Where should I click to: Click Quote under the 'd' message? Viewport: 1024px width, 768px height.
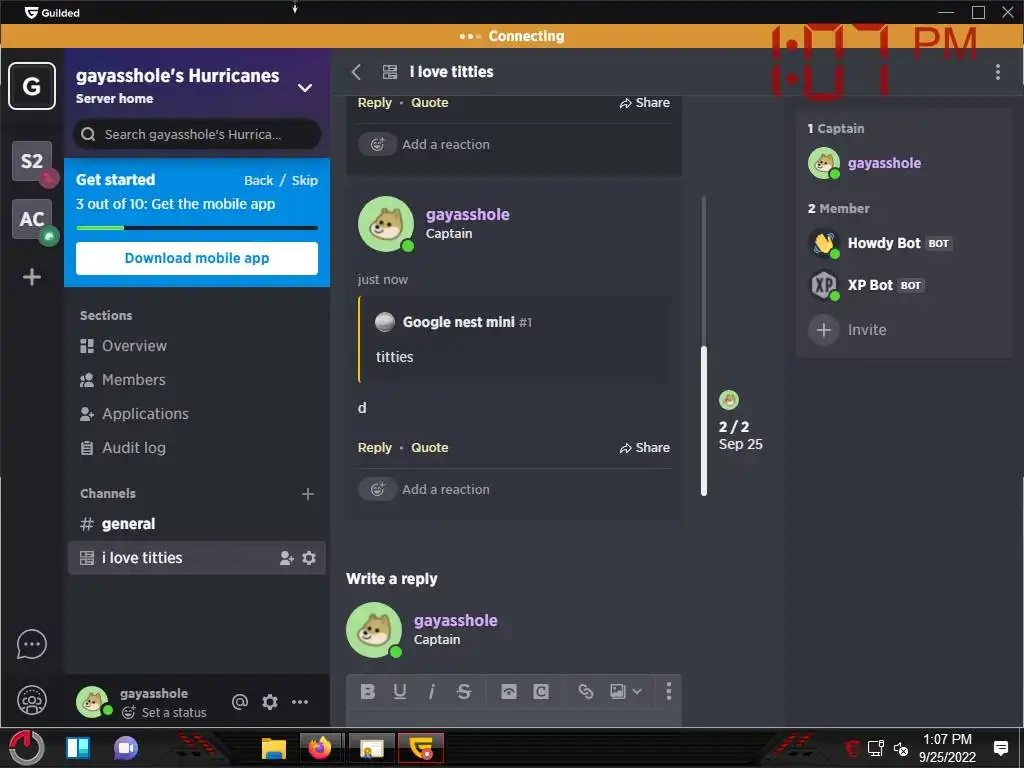click(x=430, y=448)
